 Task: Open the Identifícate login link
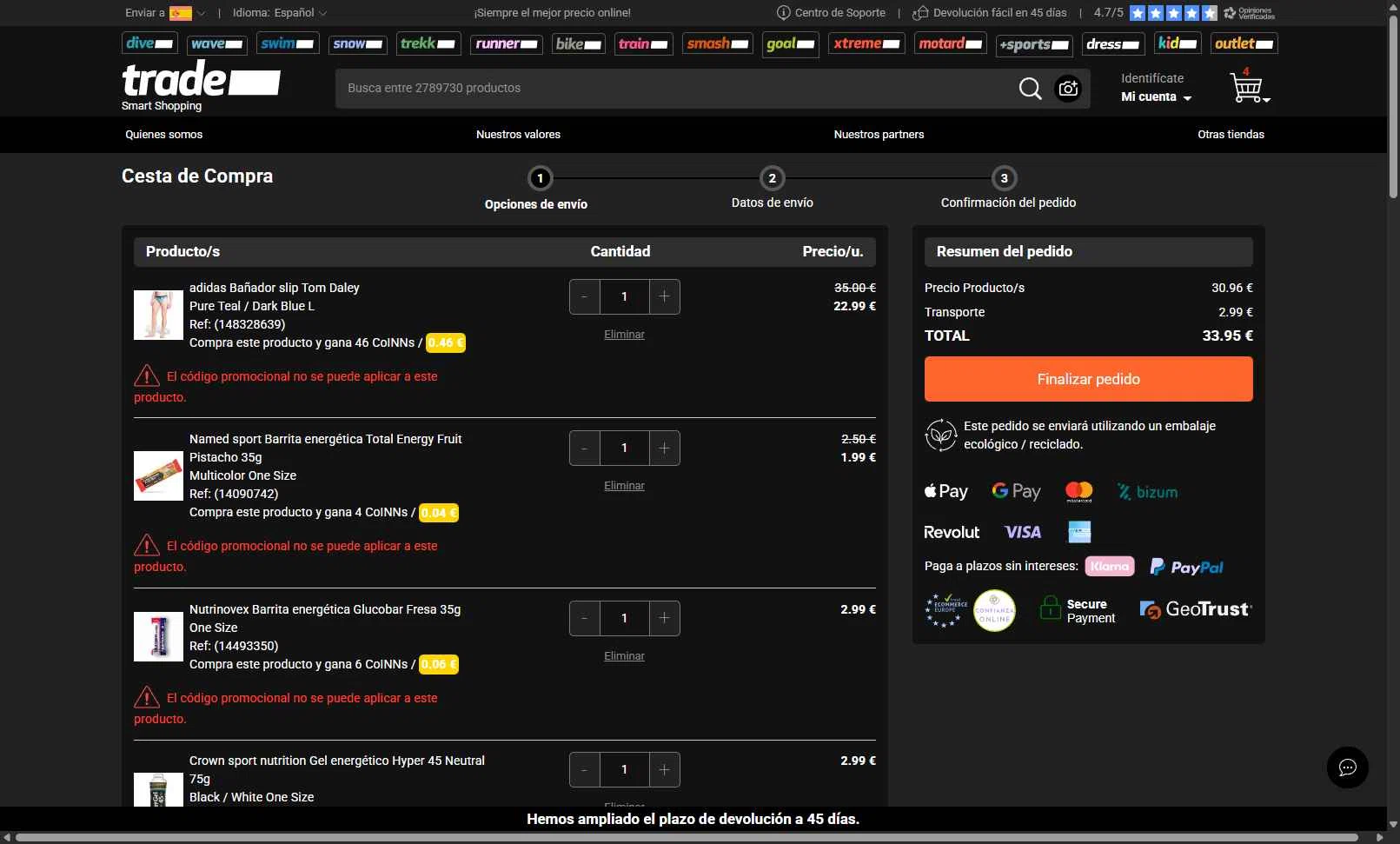tap(1151, 78)
